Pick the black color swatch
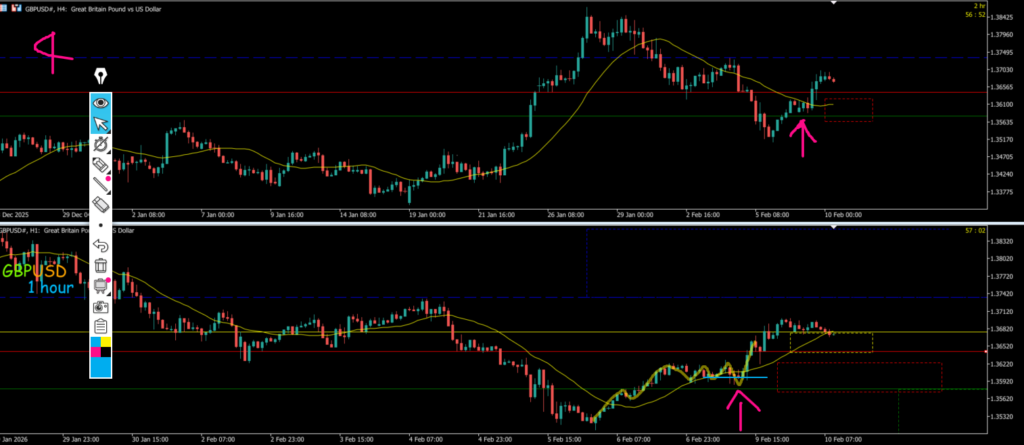 [106, 350]
